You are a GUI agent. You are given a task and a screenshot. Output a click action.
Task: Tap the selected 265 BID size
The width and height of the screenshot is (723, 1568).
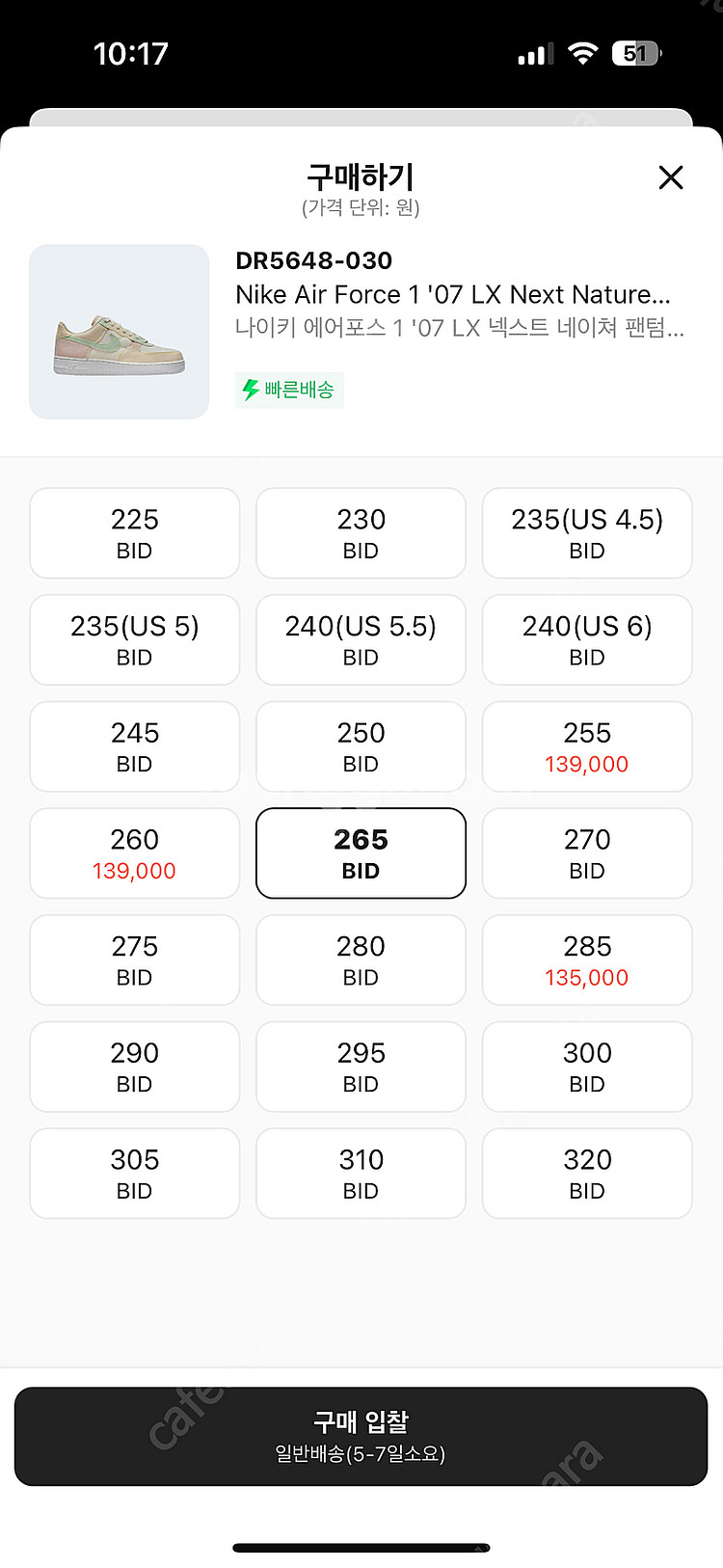(x=361, y=853)
